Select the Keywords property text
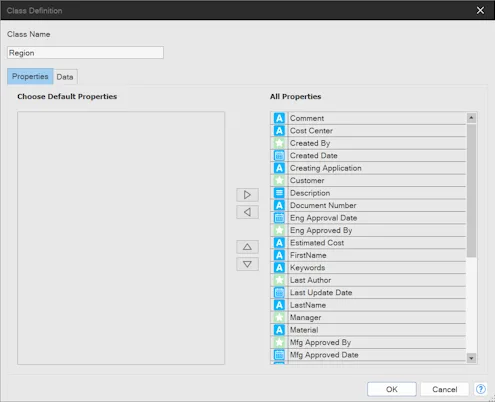Viewport: 495px width, 402px height. [307, 268]
